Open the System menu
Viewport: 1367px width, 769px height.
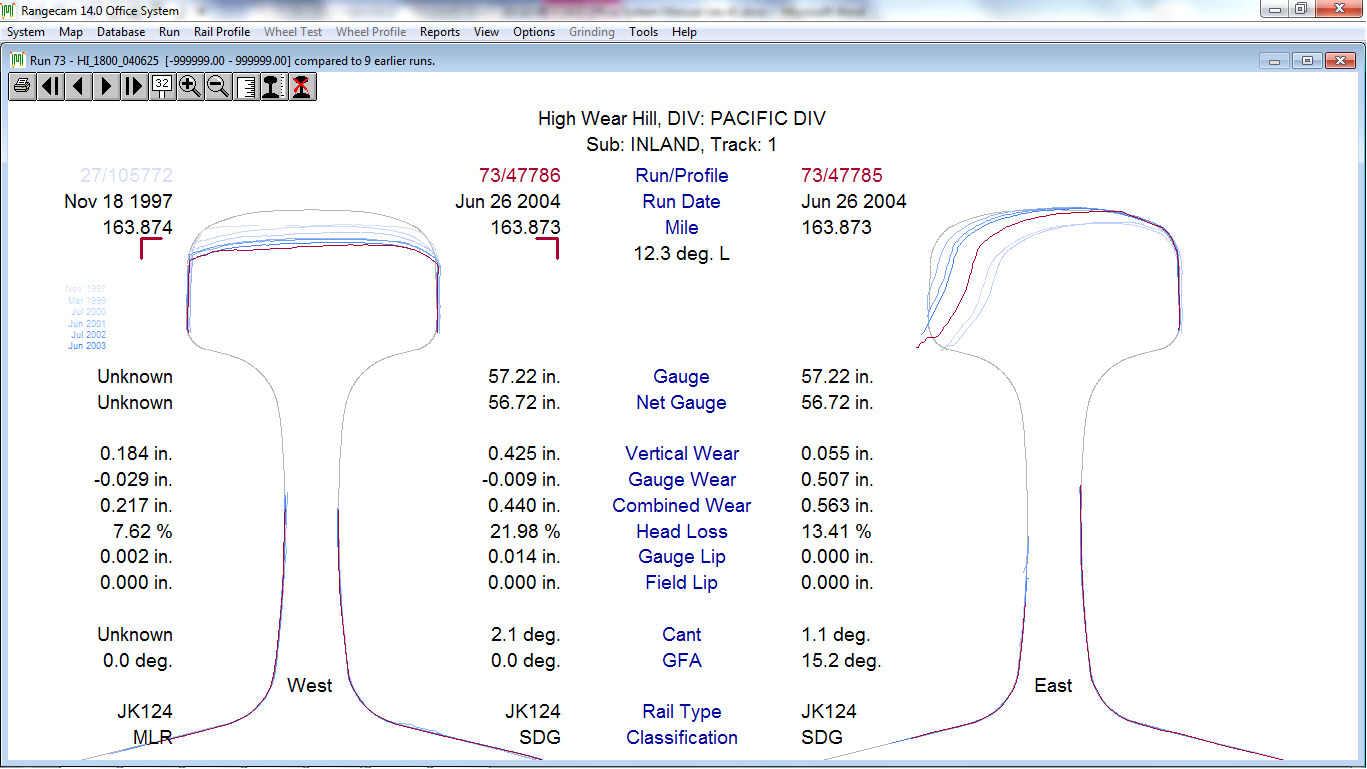(x=26, y=32)
